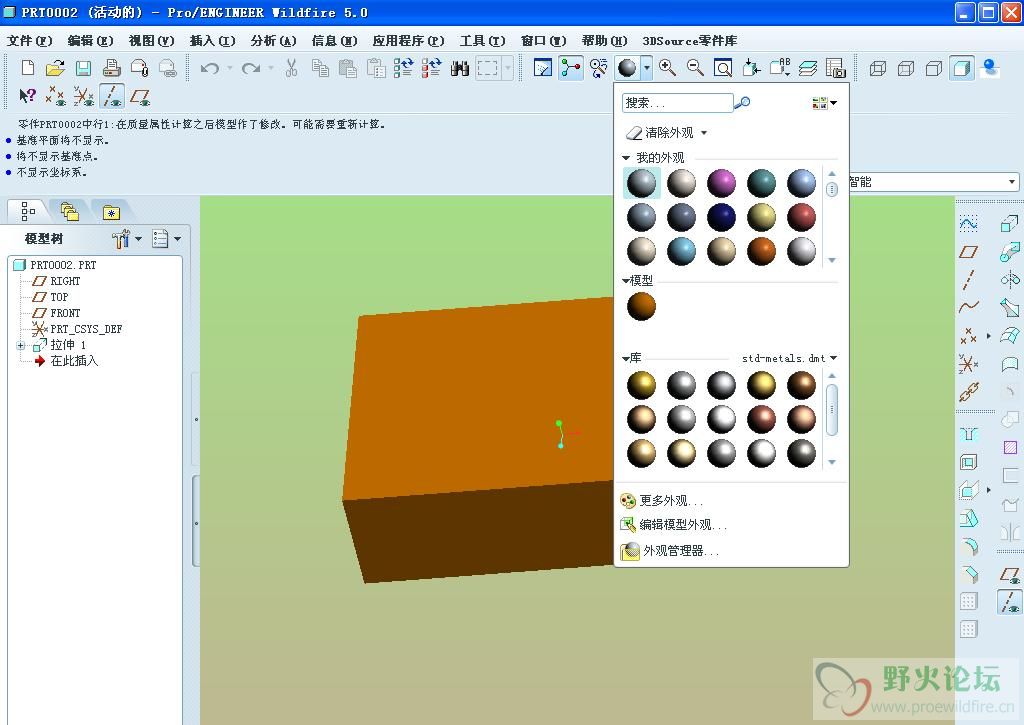Click the search magnifier in appearance panel

(x=743, y=103)
